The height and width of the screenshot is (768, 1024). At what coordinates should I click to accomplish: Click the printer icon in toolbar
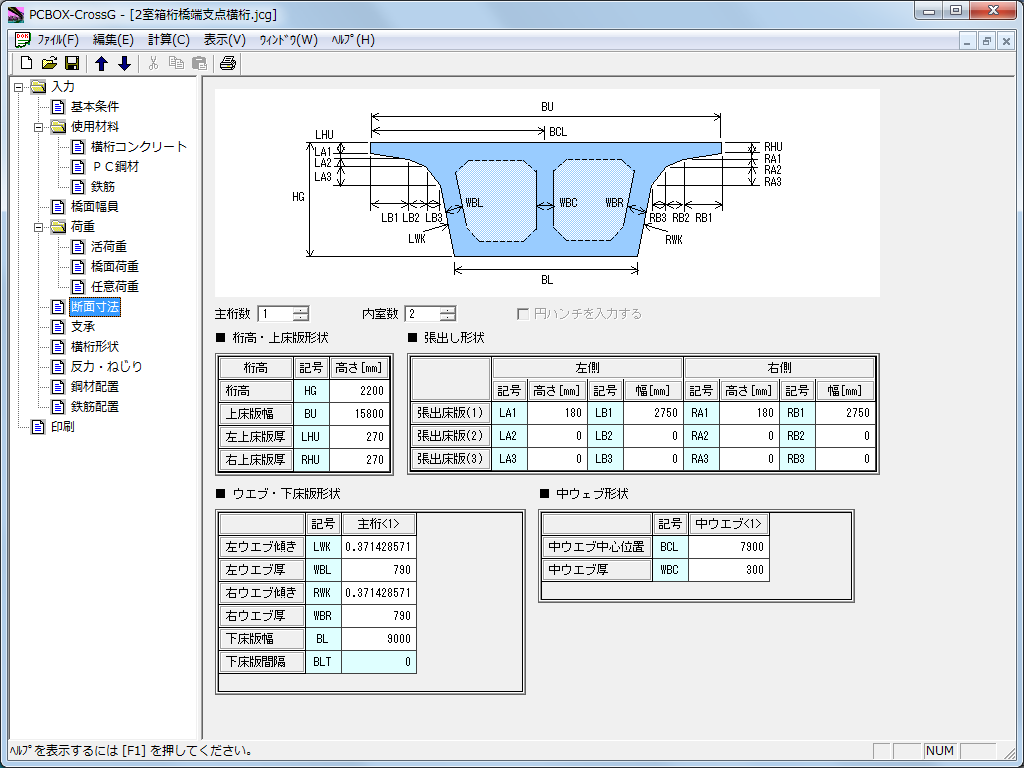228,63
